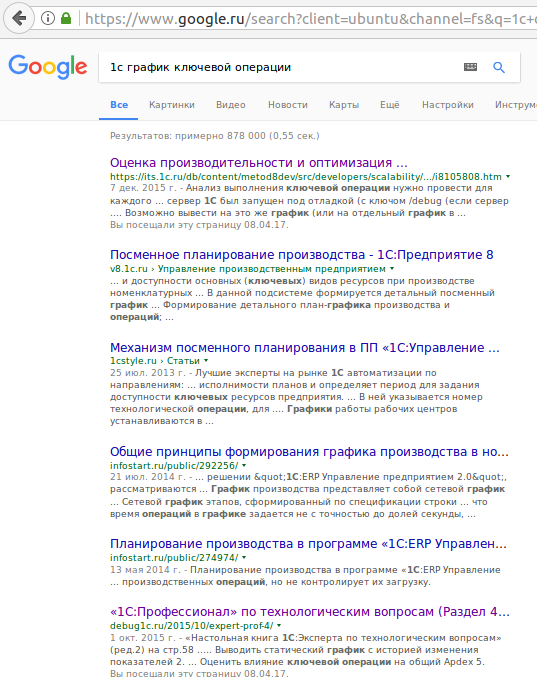Open result Общие принципы формирования графика производства
This screenshot has width=537, height=677.
click(x=309, y=452)
